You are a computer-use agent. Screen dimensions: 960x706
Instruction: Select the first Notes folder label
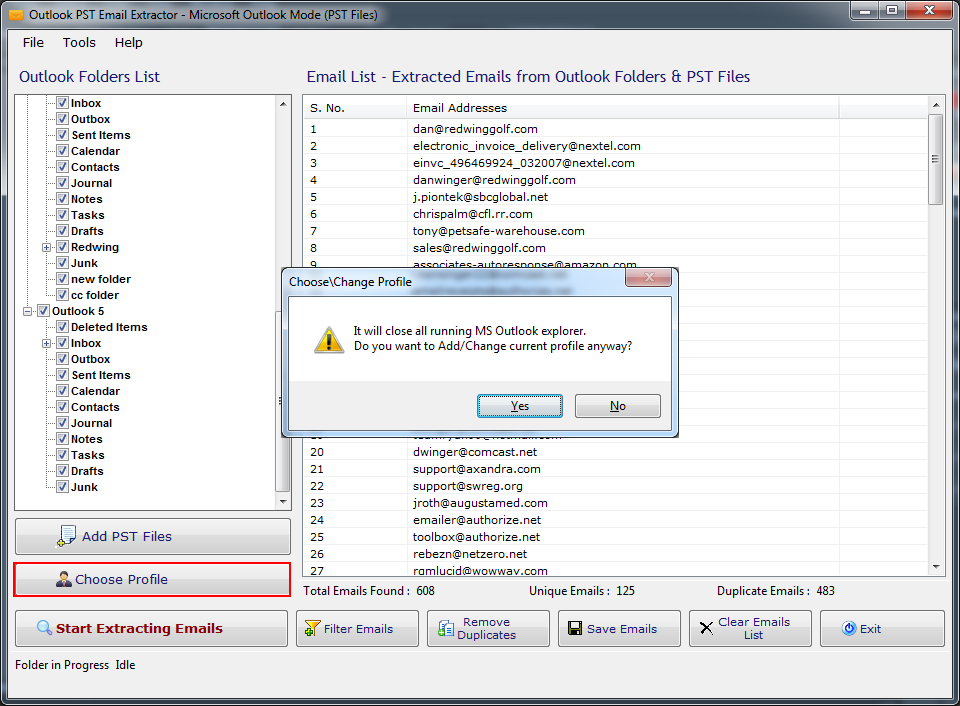pos(86,198)
